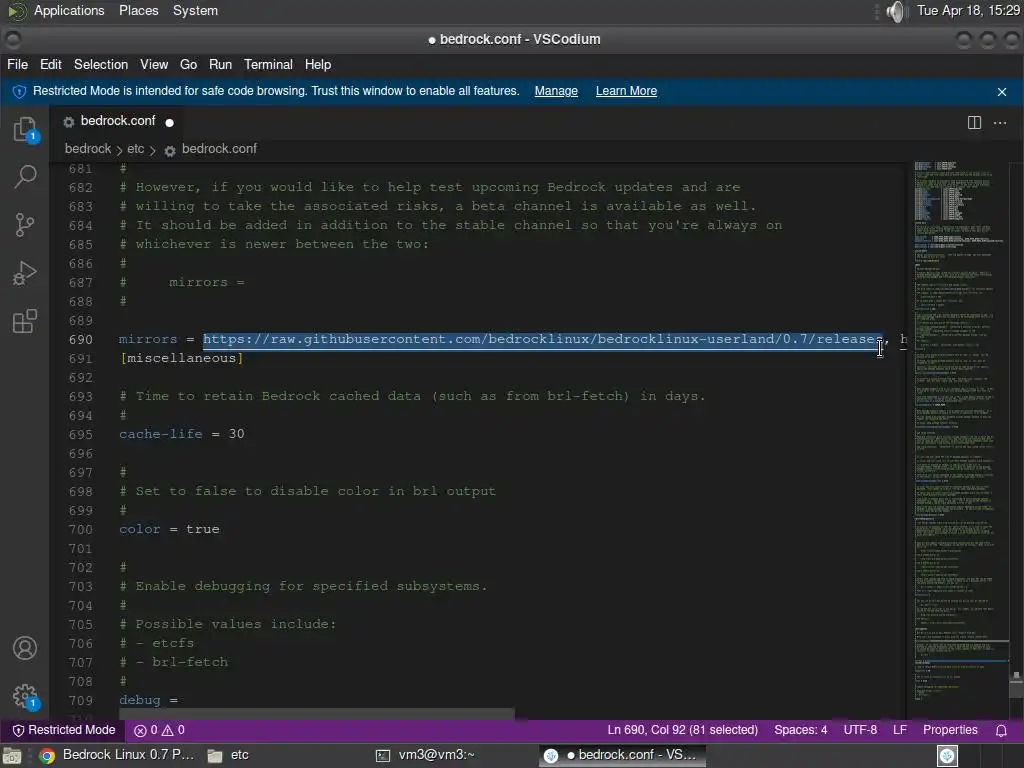Click the cache-life = 30 line
The height and width of the screenshot is (768, 1024).
182,434
